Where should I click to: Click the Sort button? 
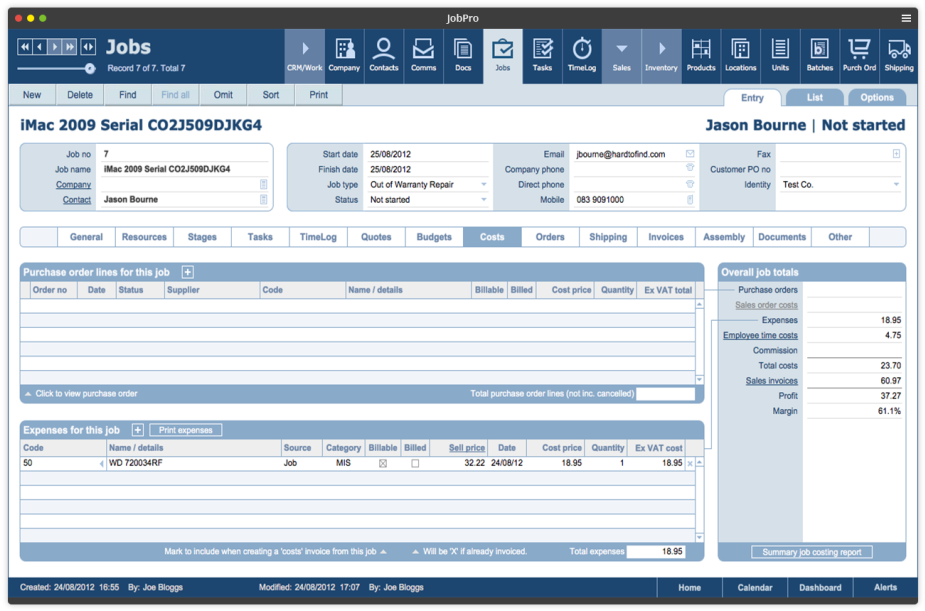pyautogui.click(x=271, y=95)
